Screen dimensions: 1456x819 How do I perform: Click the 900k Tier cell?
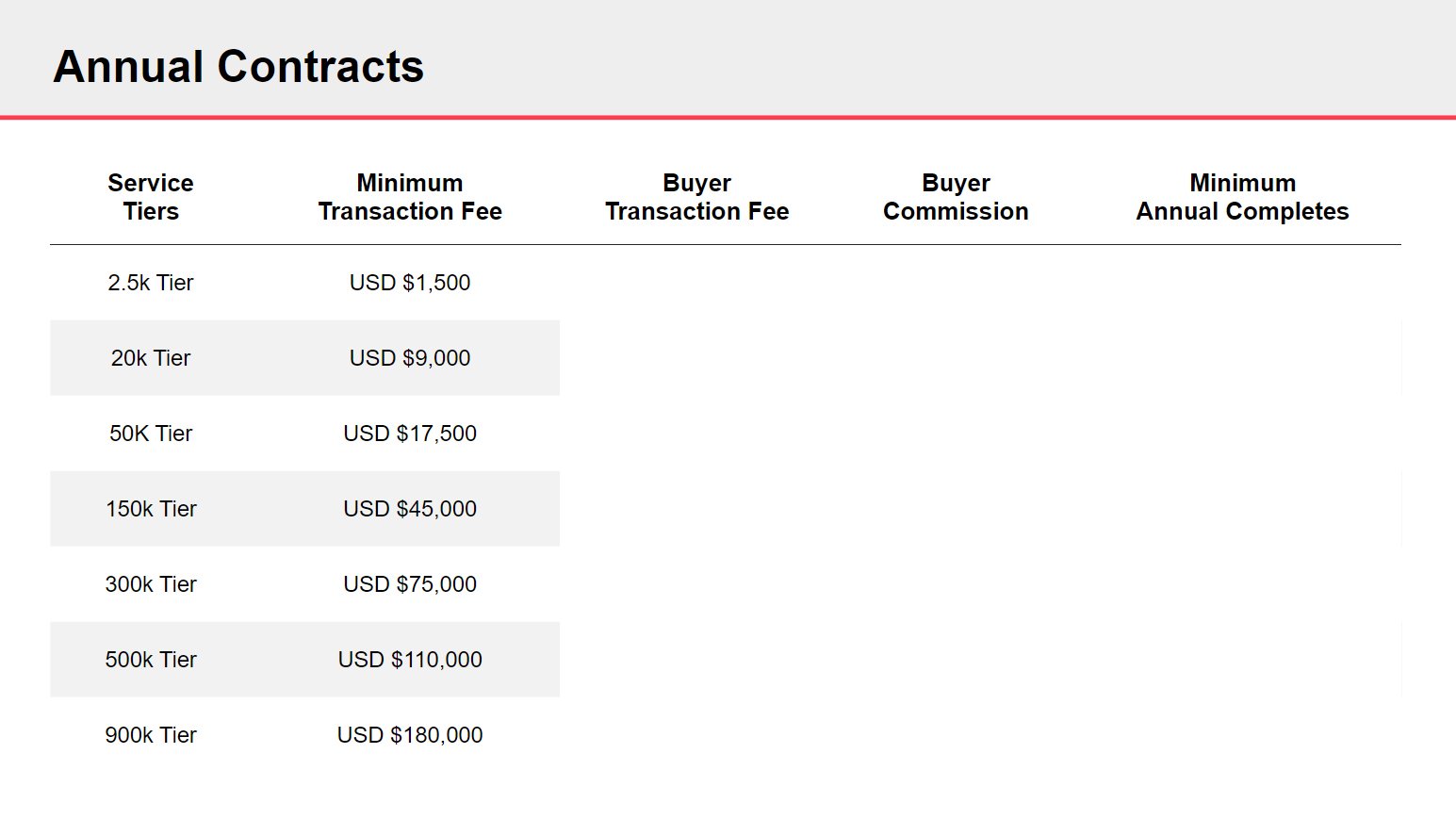(x=151, y=735)
